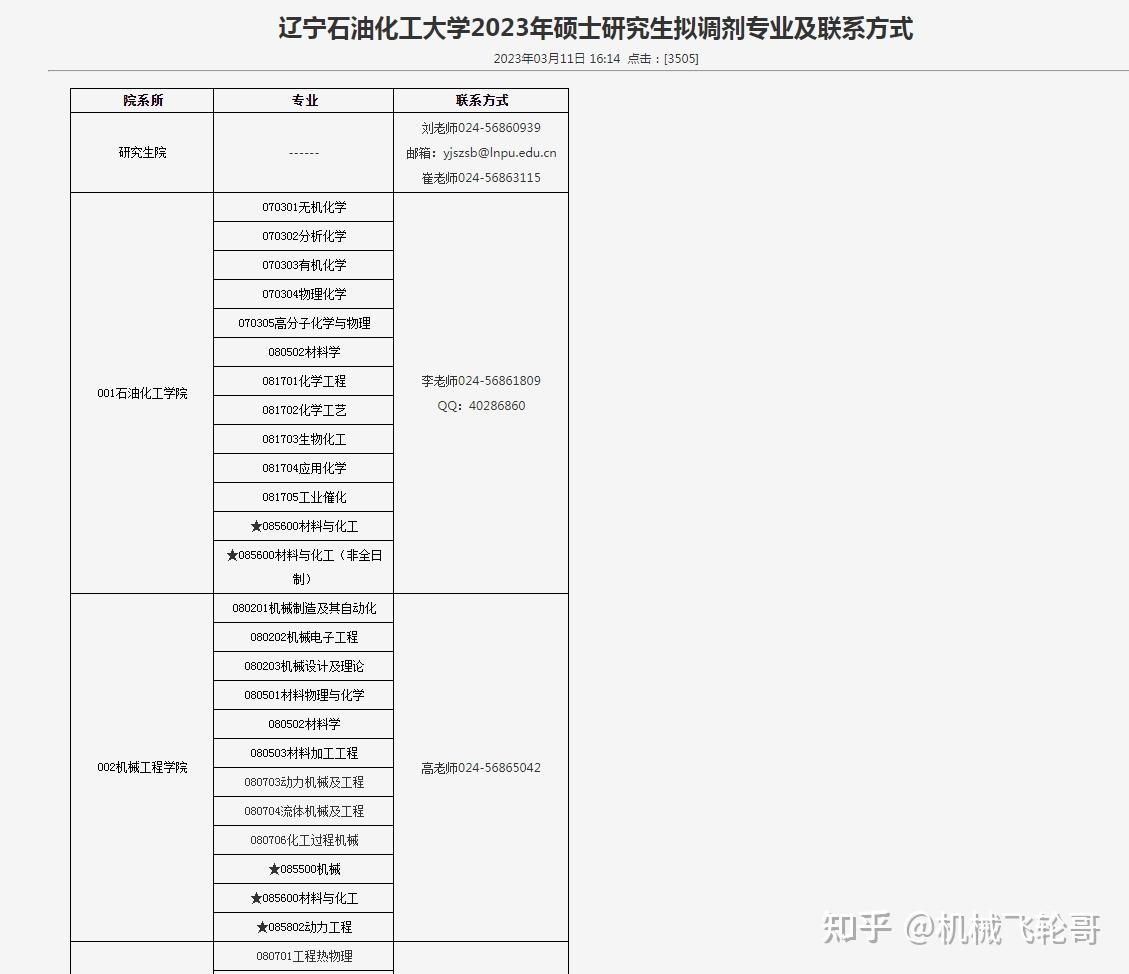The image size is (1129, 974).
Task: Click 崔老师024-56863115 contact
Action: pyautogui.click(x=481, y=178)
